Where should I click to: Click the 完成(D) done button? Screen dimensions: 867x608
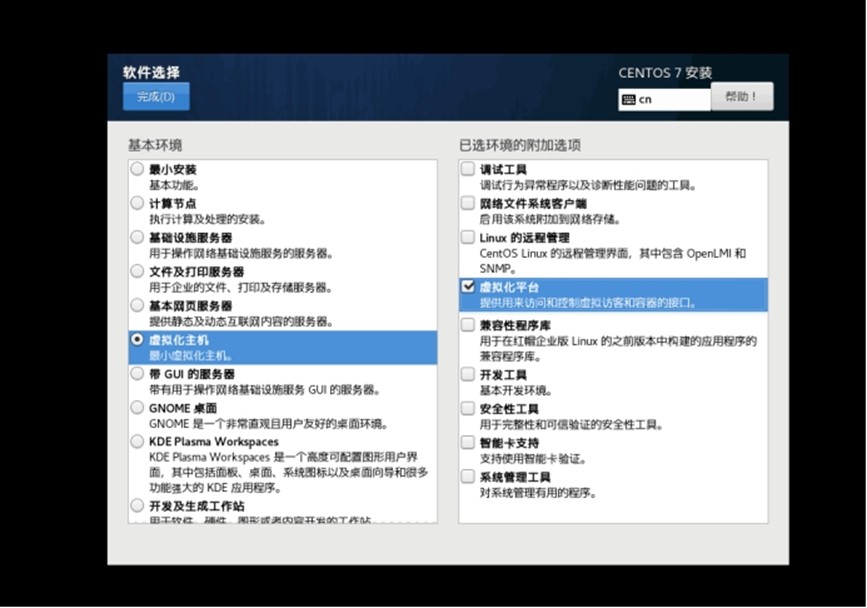pos(156,97)
